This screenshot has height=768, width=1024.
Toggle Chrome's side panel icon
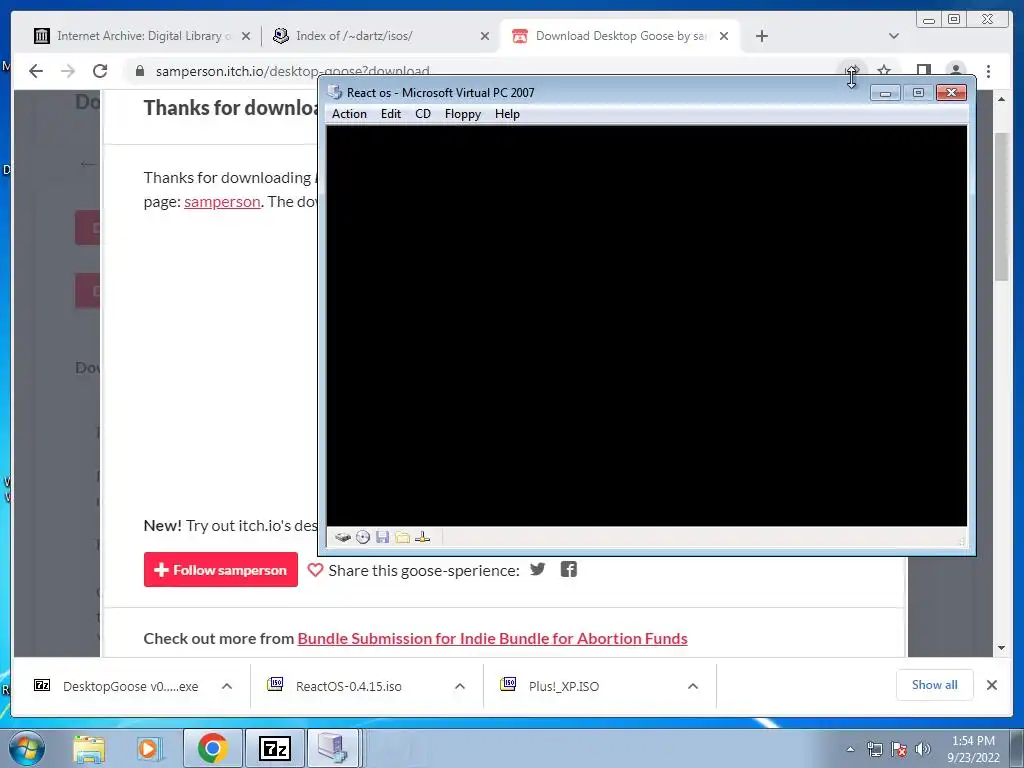click(x=923, y=71)
